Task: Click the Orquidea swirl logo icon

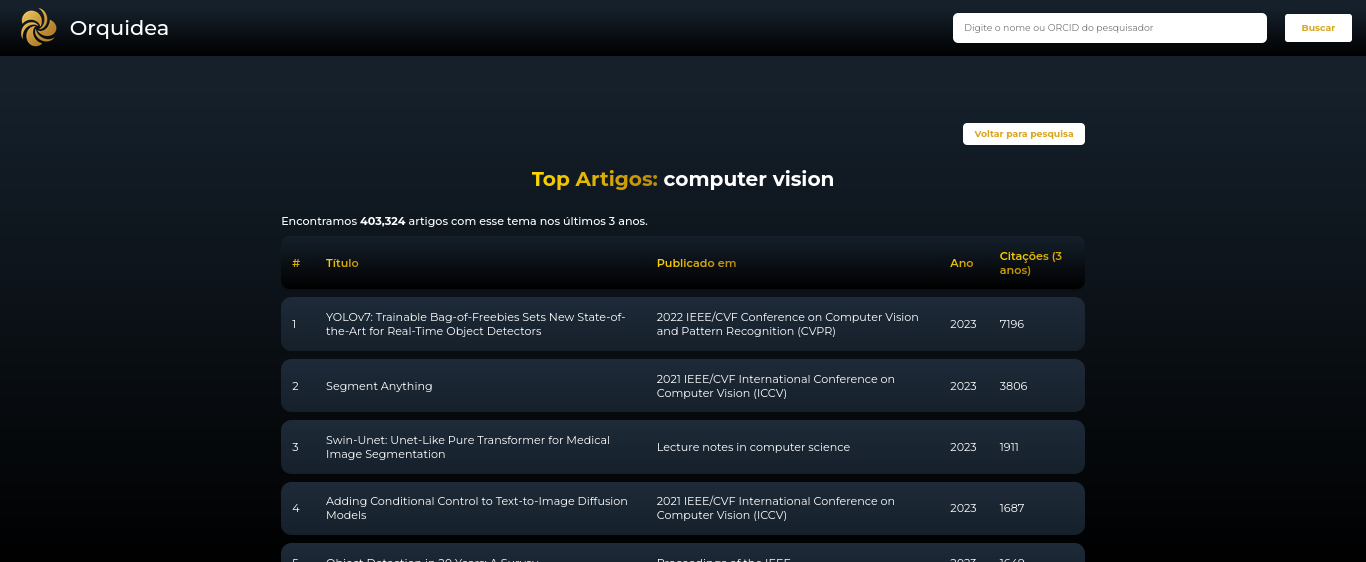Action: (39, 28)
